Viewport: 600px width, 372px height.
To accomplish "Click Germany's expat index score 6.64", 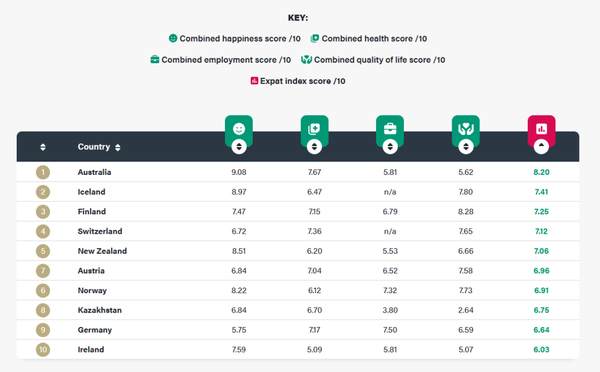I will 541,330.
